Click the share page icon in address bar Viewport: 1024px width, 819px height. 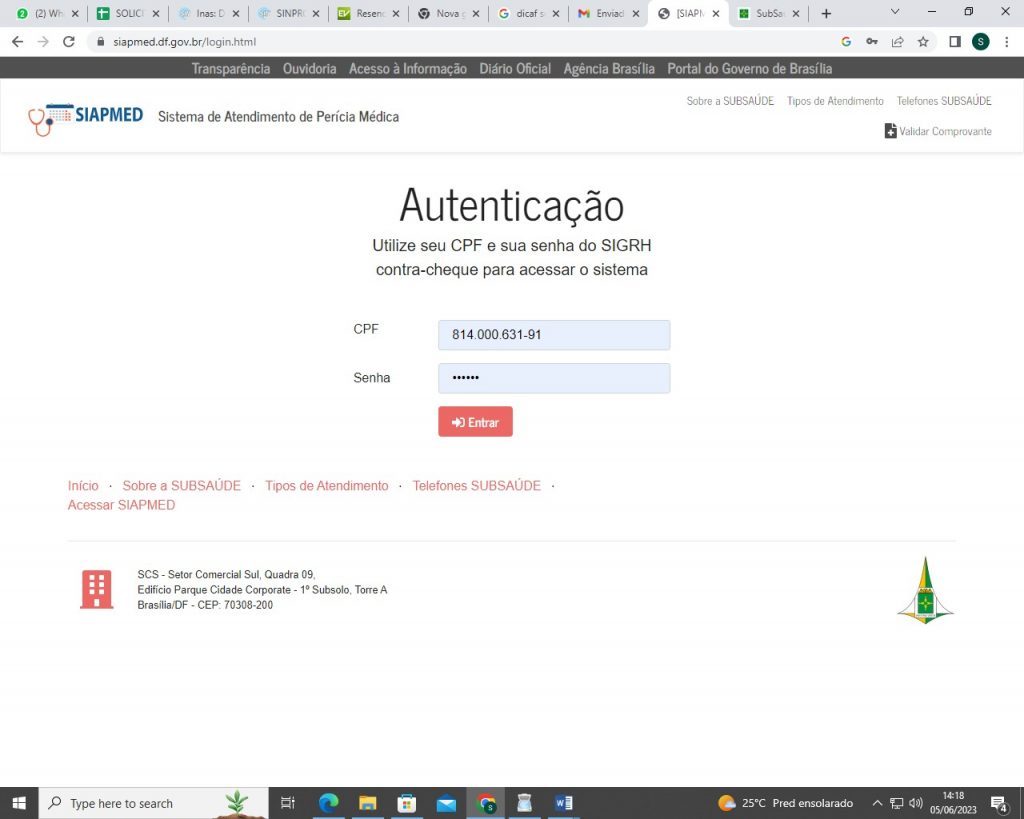898,42
